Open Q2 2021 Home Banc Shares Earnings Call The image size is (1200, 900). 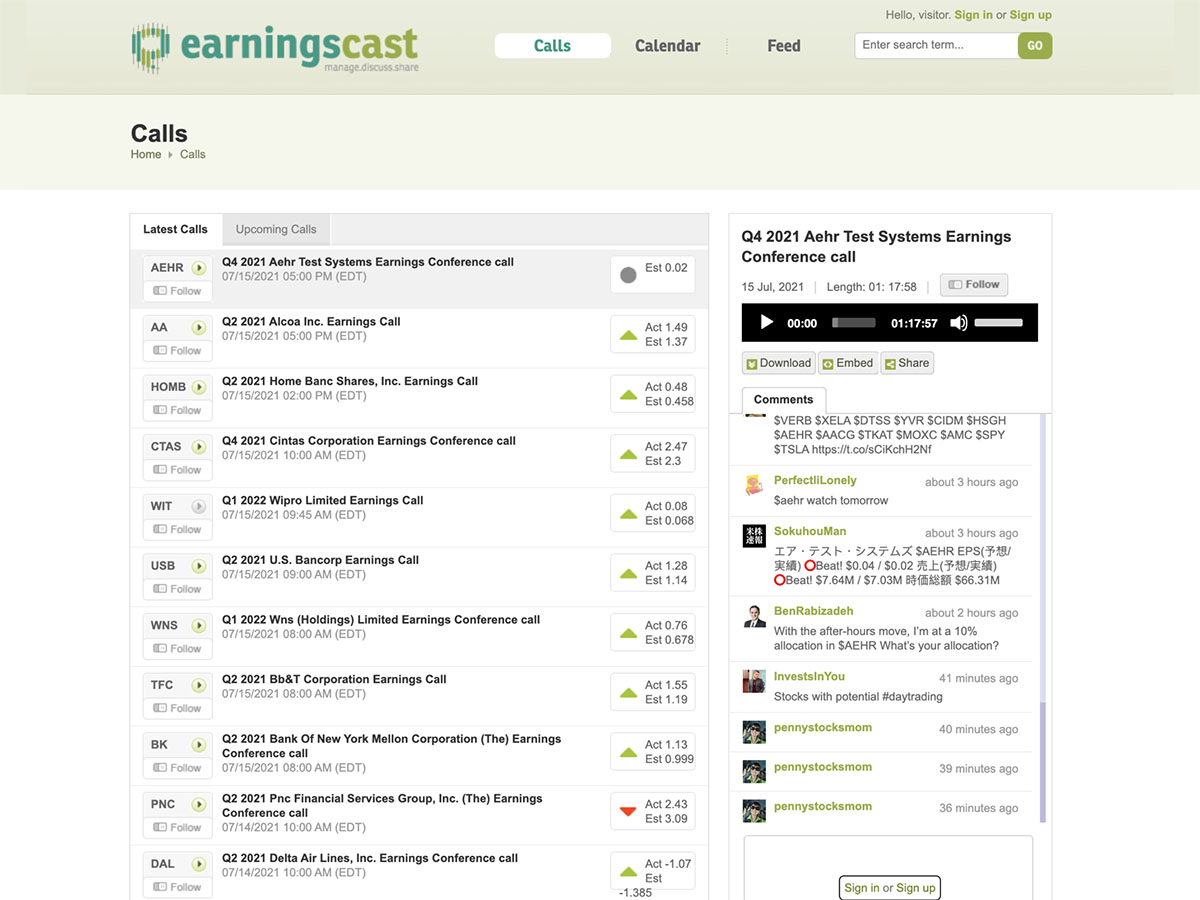350,382
